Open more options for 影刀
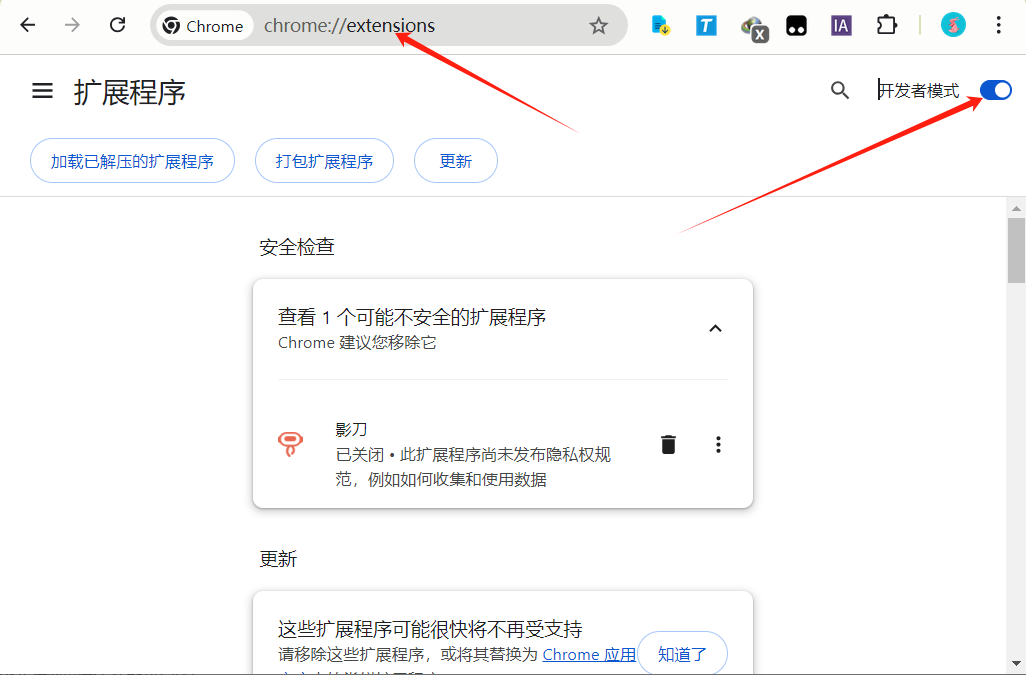The image size is (1026, 675). pos(718,445)
